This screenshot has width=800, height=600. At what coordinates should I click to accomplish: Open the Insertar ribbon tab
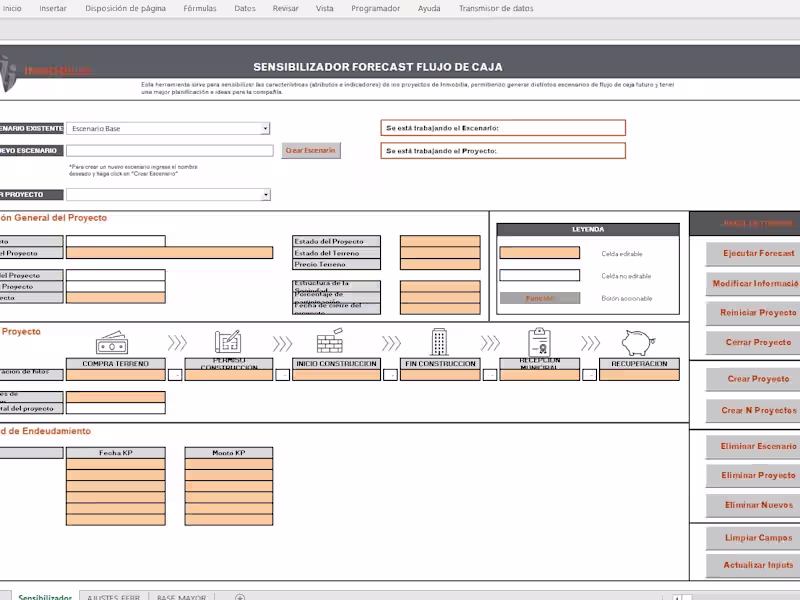pos(53,8)
